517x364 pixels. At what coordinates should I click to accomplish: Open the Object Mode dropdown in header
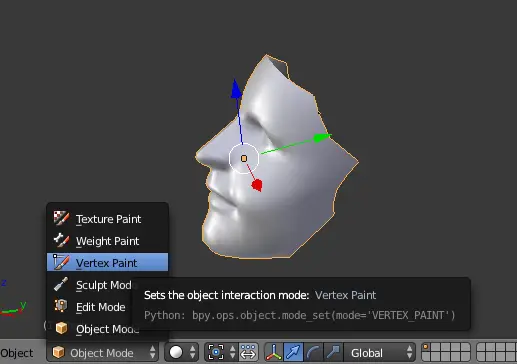tap(103, 352)
